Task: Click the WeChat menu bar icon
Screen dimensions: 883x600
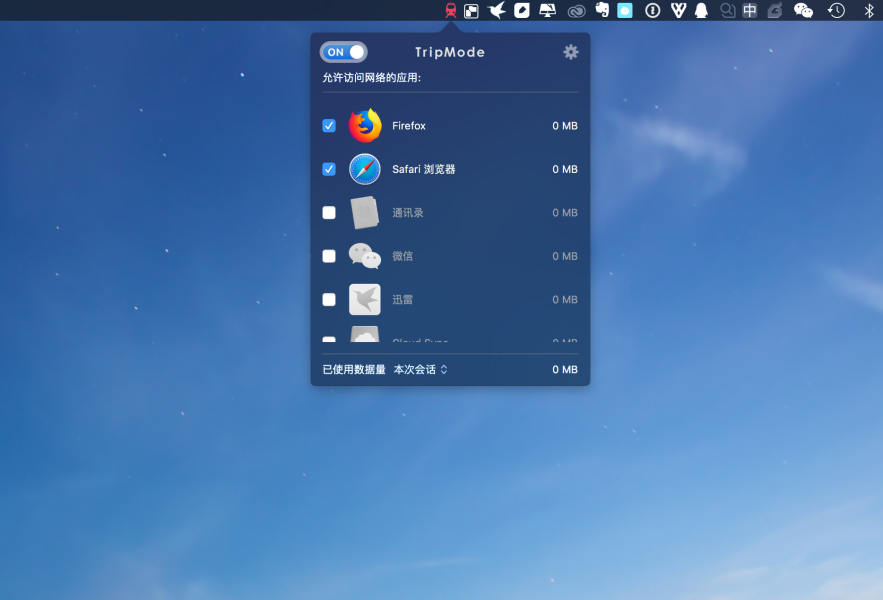Action: coord(803,10)
